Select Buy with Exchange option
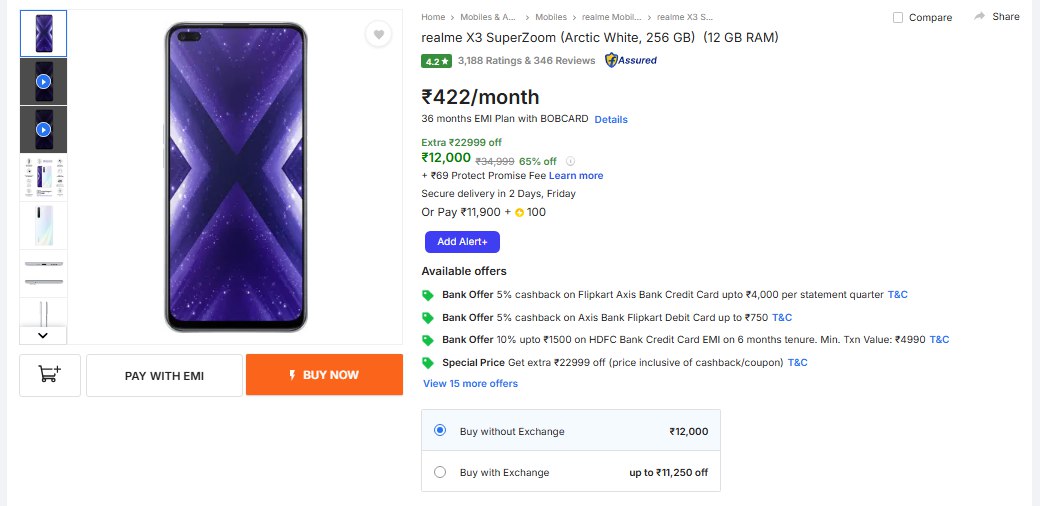 pyautogui.click(x=440, y=472)
